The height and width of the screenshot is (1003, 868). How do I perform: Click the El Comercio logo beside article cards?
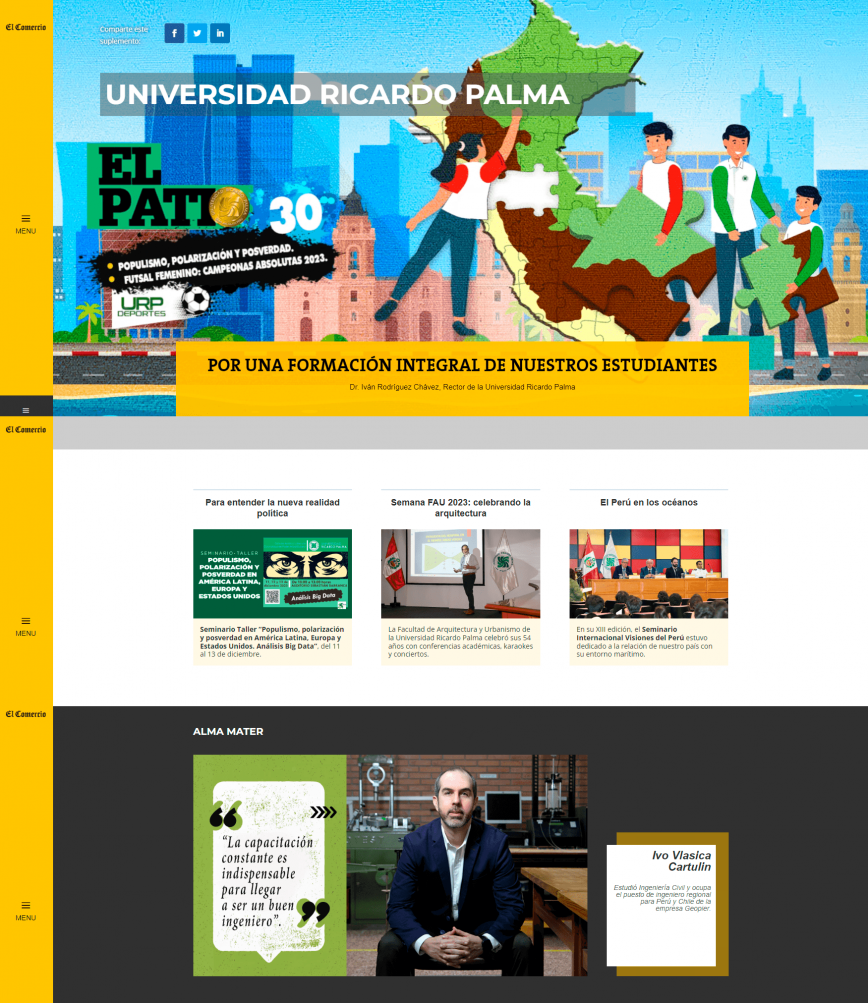26,430
